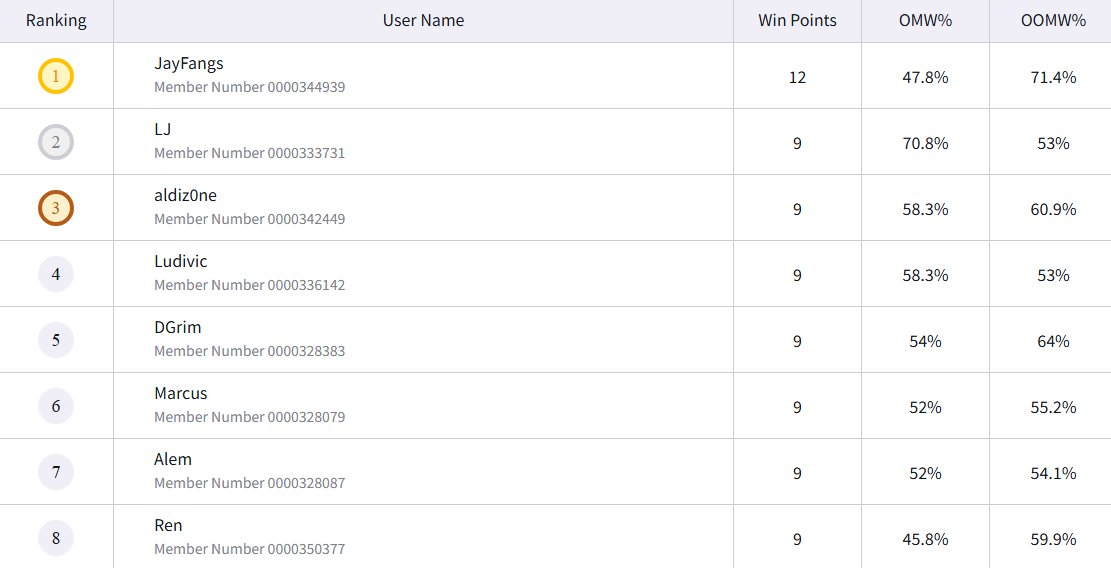The width and height of the screenshot is (1111, 568).
Task: Click Ren's win points value 9
Action: pos(797,538)
